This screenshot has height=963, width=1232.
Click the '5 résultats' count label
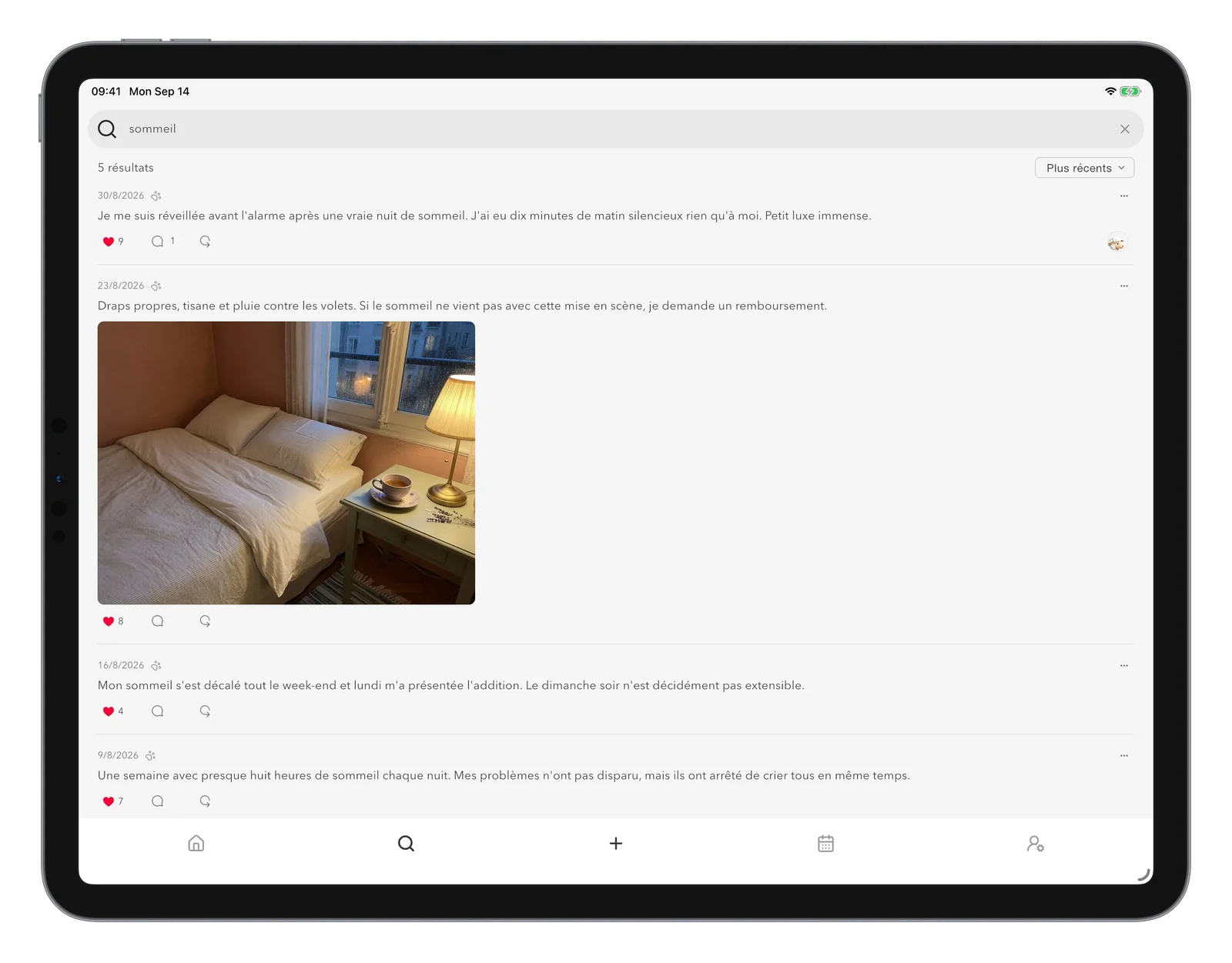point(126,168)
